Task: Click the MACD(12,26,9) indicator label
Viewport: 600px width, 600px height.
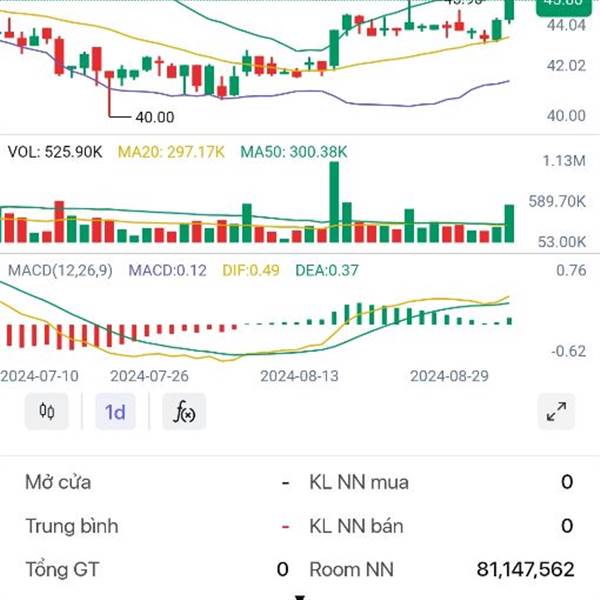Action: coord(60,271)
